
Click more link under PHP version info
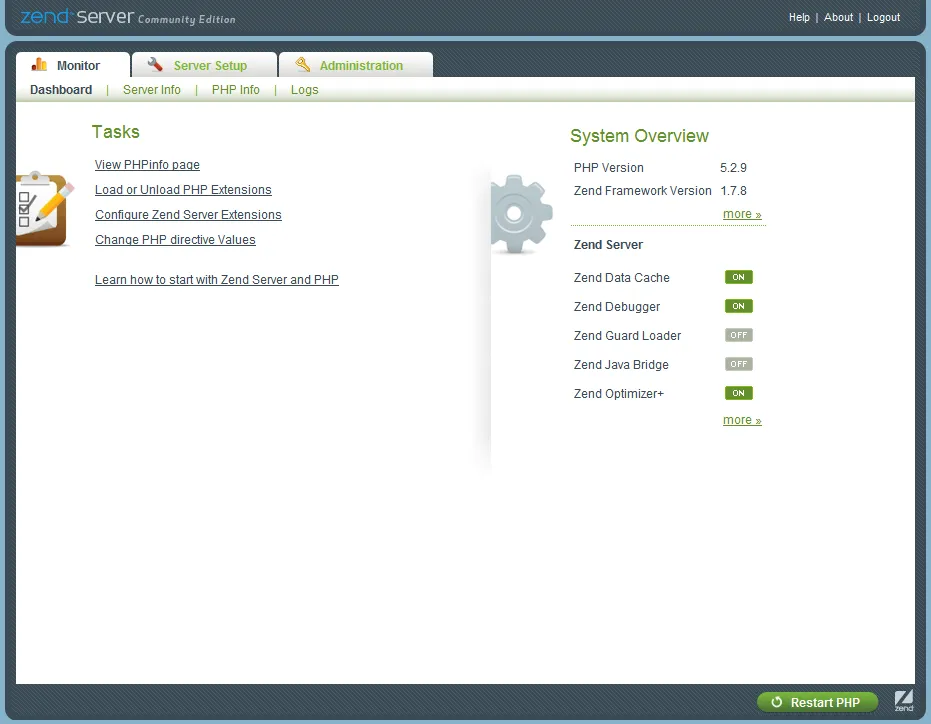pyautogui.click(x=742, y=214)
